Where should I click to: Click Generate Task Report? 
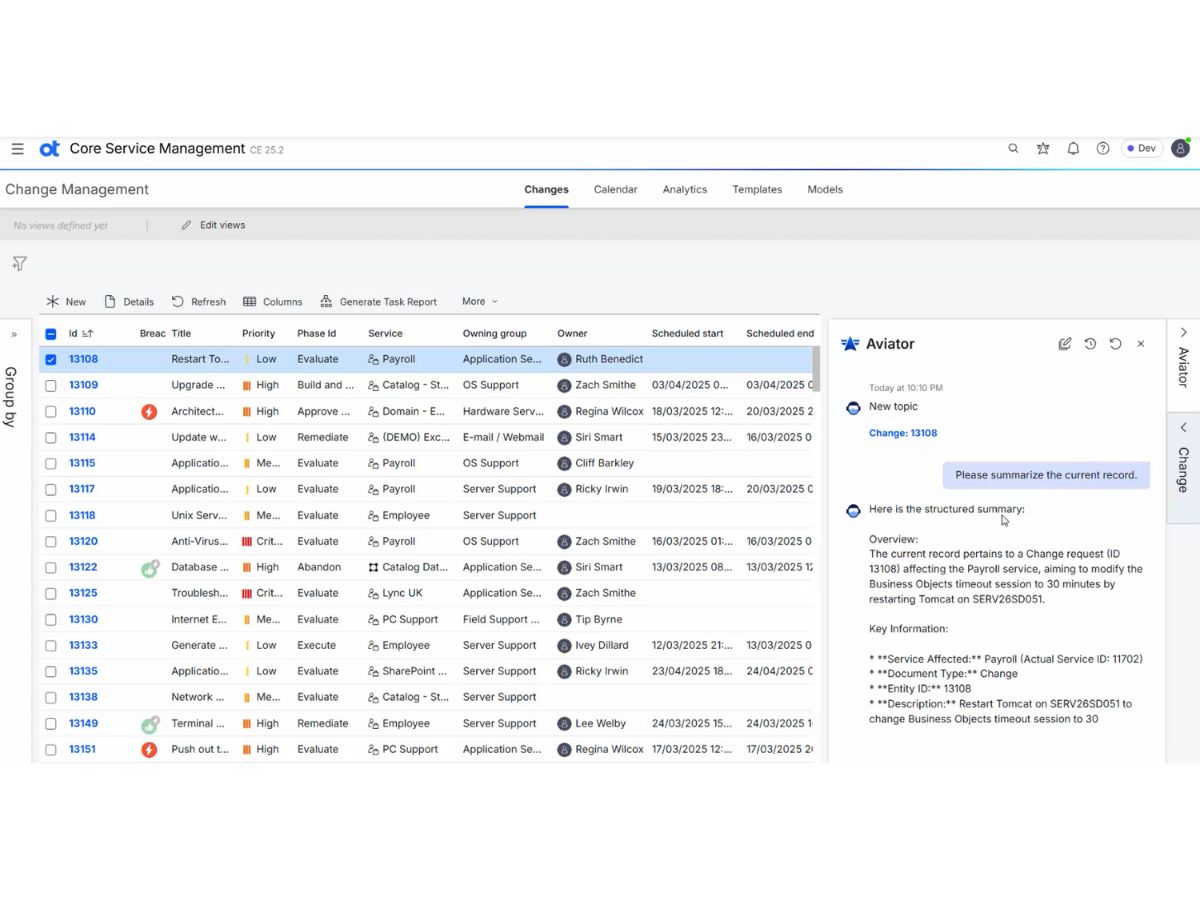[378, 301]
